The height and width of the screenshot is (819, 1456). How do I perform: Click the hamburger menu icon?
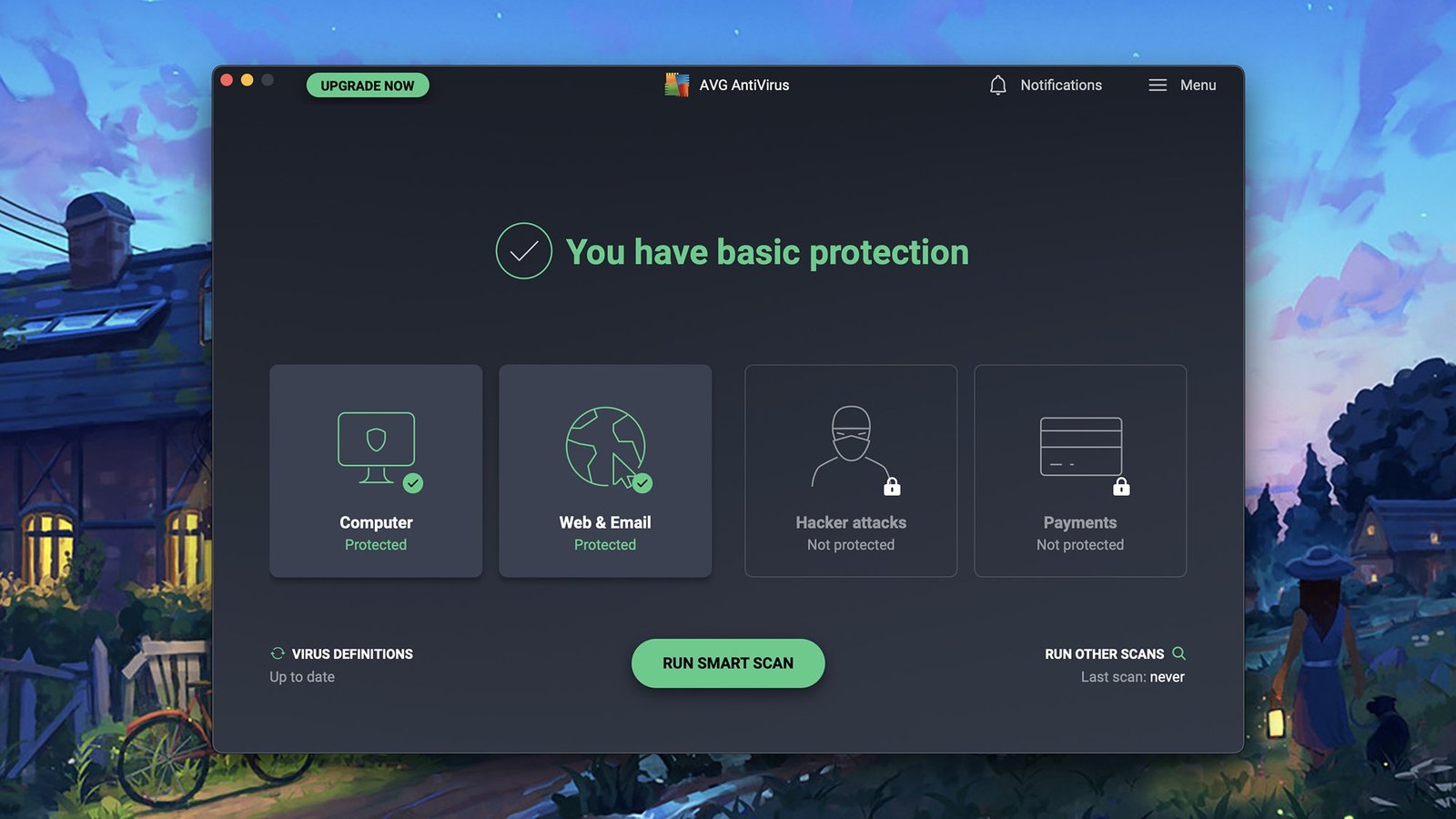[1157, 86]
